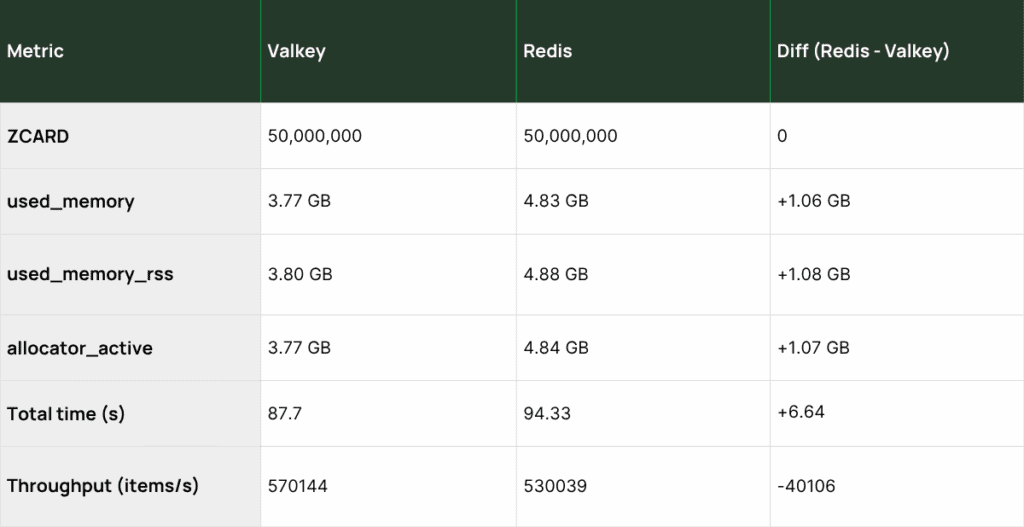Select Valkey's throughput value 570144

point(298,486)
